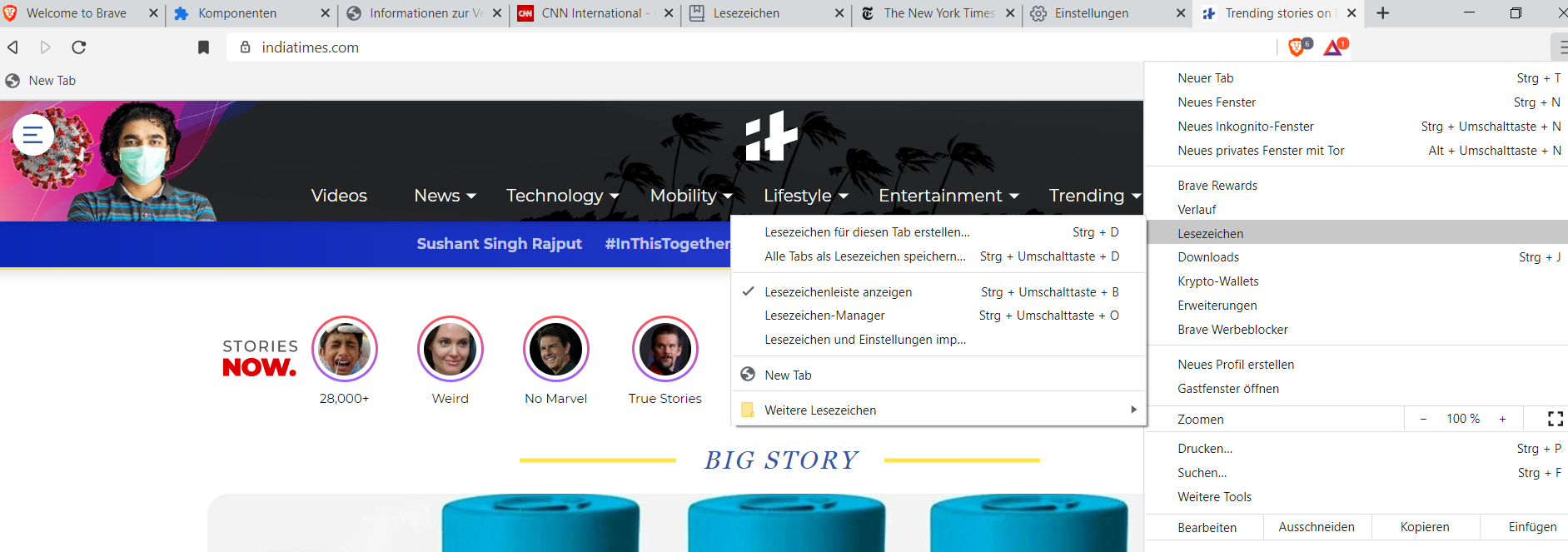Click the Indiatimes logo
This screenshot has height=552, width=1568.
(771, 135)
